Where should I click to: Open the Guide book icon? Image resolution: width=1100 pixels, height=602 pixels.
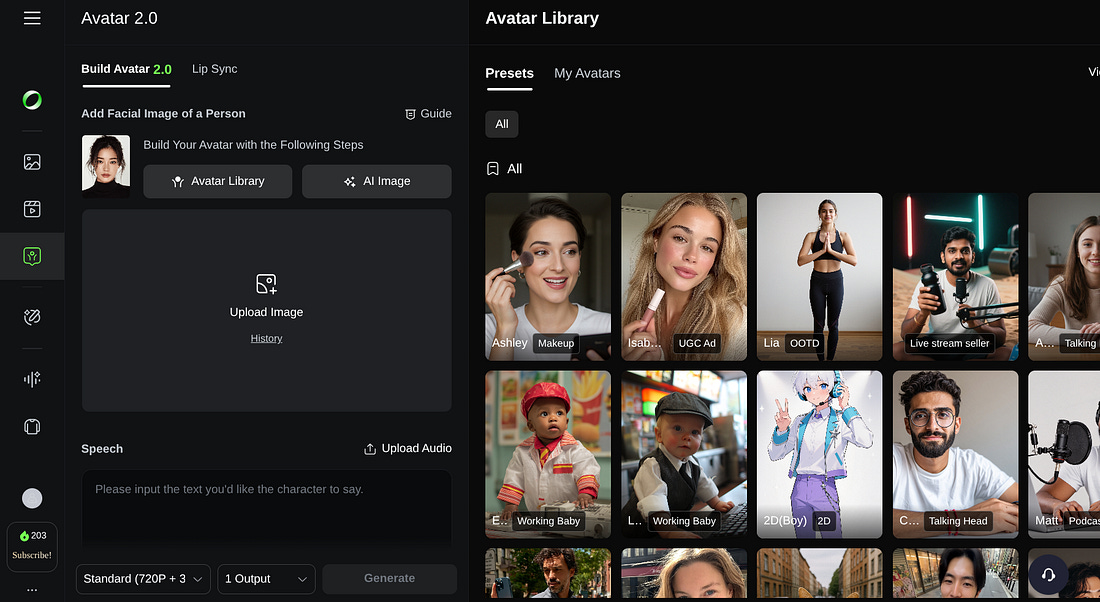(410, 114)
